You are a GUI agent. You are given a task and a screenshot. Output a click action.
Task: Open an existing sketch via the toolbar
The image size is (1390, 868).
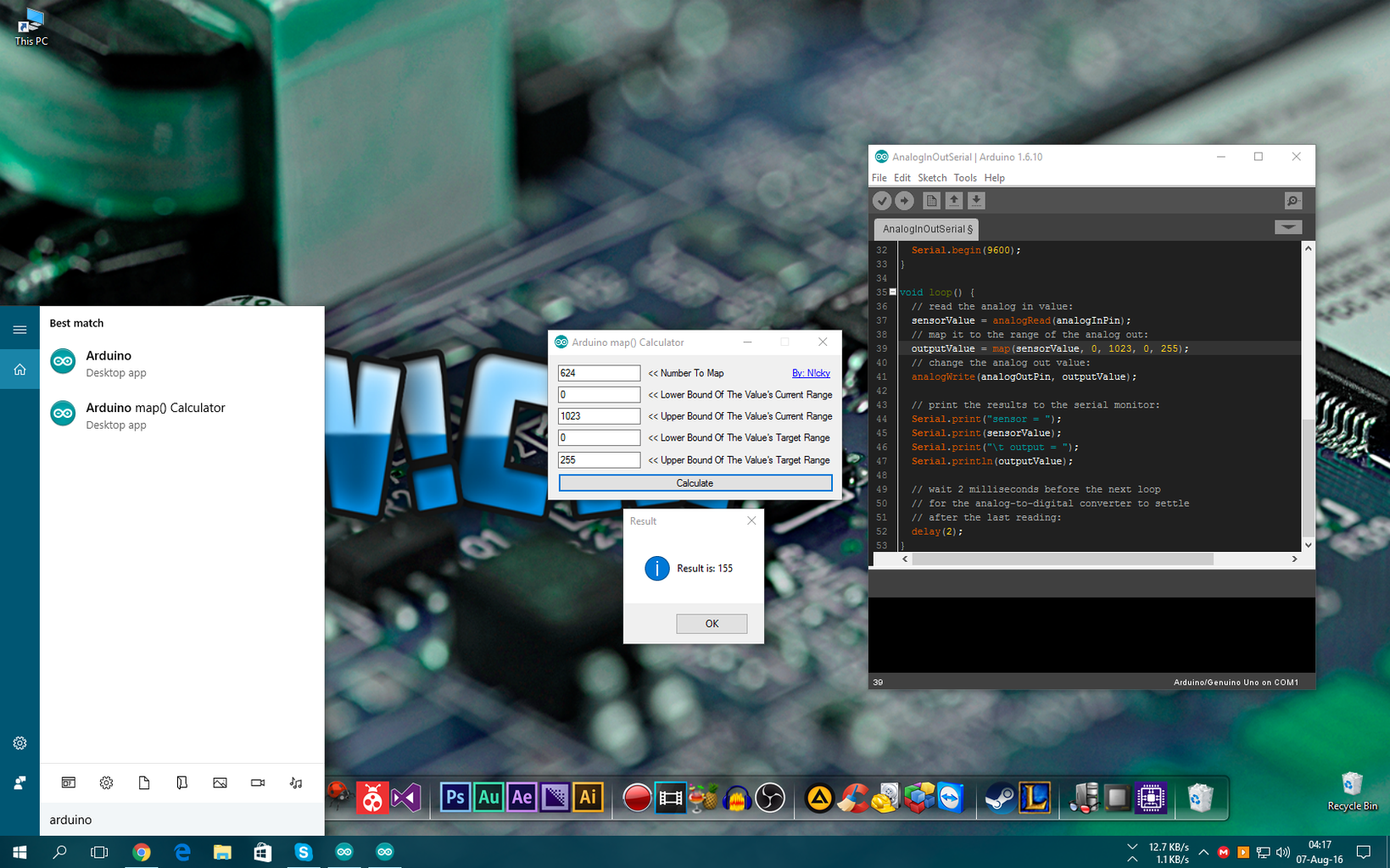pos(953,200)
